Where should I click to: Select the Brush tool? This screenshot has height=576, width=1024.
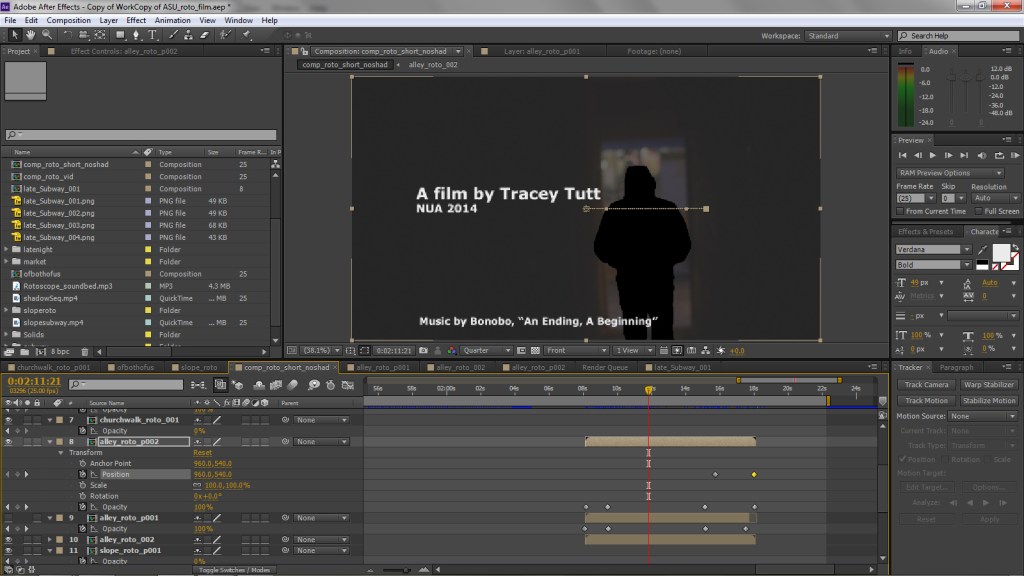click(172, 36)
